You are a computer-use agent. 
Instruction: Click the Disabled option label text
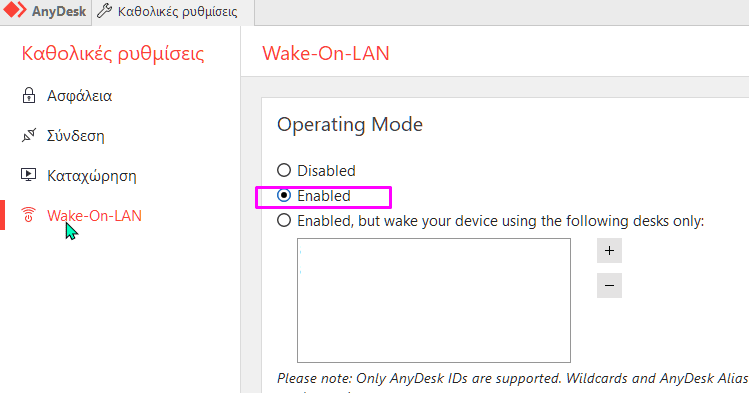coord(326,170)
